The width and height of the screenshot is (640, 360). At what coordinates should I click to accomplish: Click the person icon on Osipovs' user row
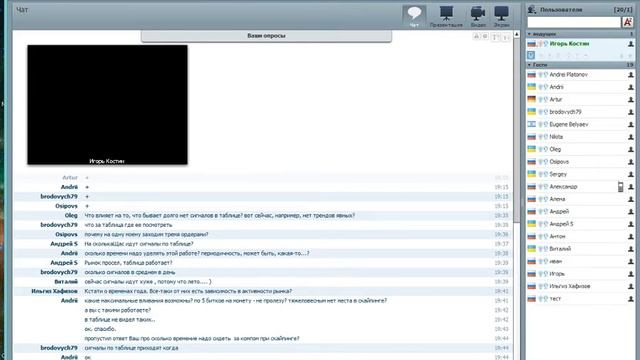click(631, 162)
